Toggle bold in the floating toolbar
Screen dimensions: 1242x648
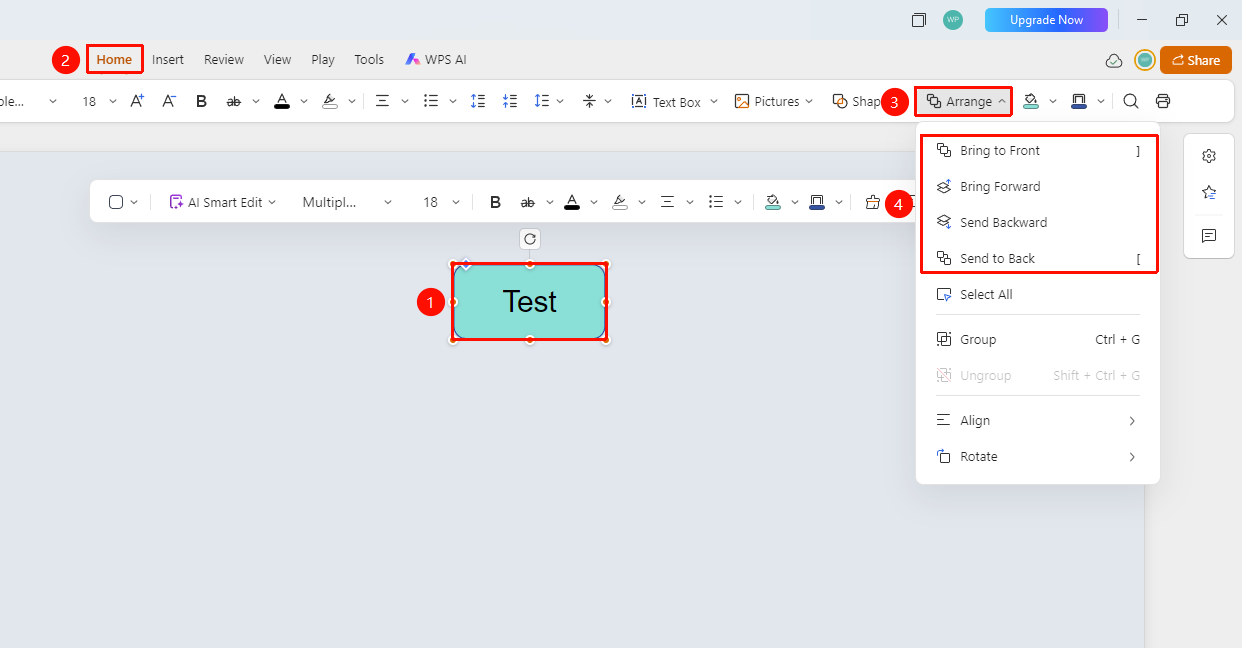[495, 202]
